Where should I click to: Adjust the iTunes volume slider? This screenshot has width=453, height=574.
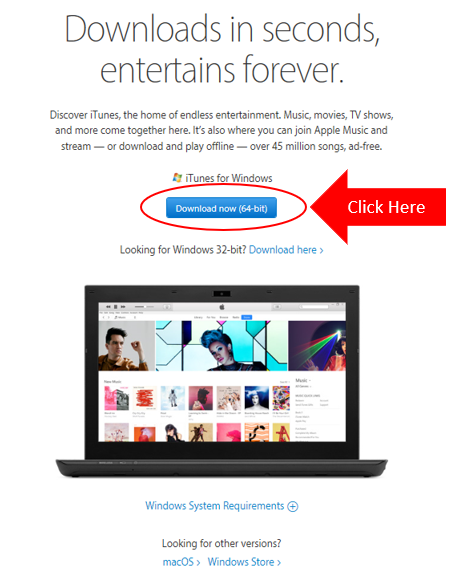[144, 306]
